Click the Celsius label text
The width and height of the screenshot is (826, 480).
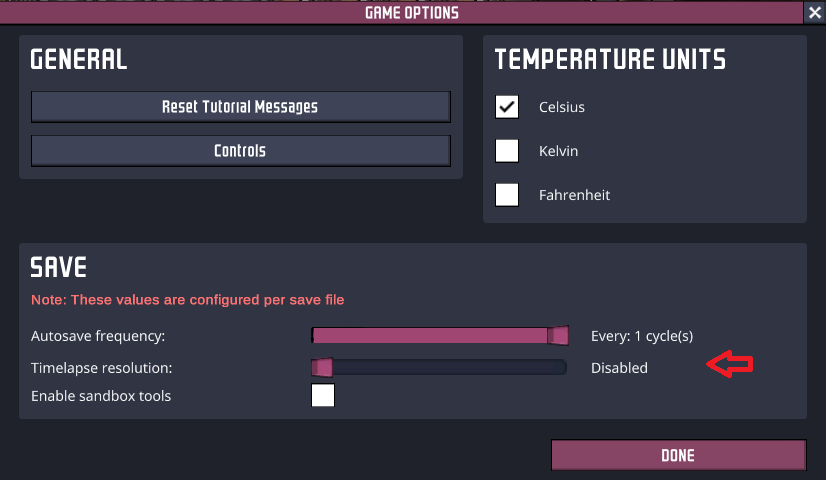562,107
